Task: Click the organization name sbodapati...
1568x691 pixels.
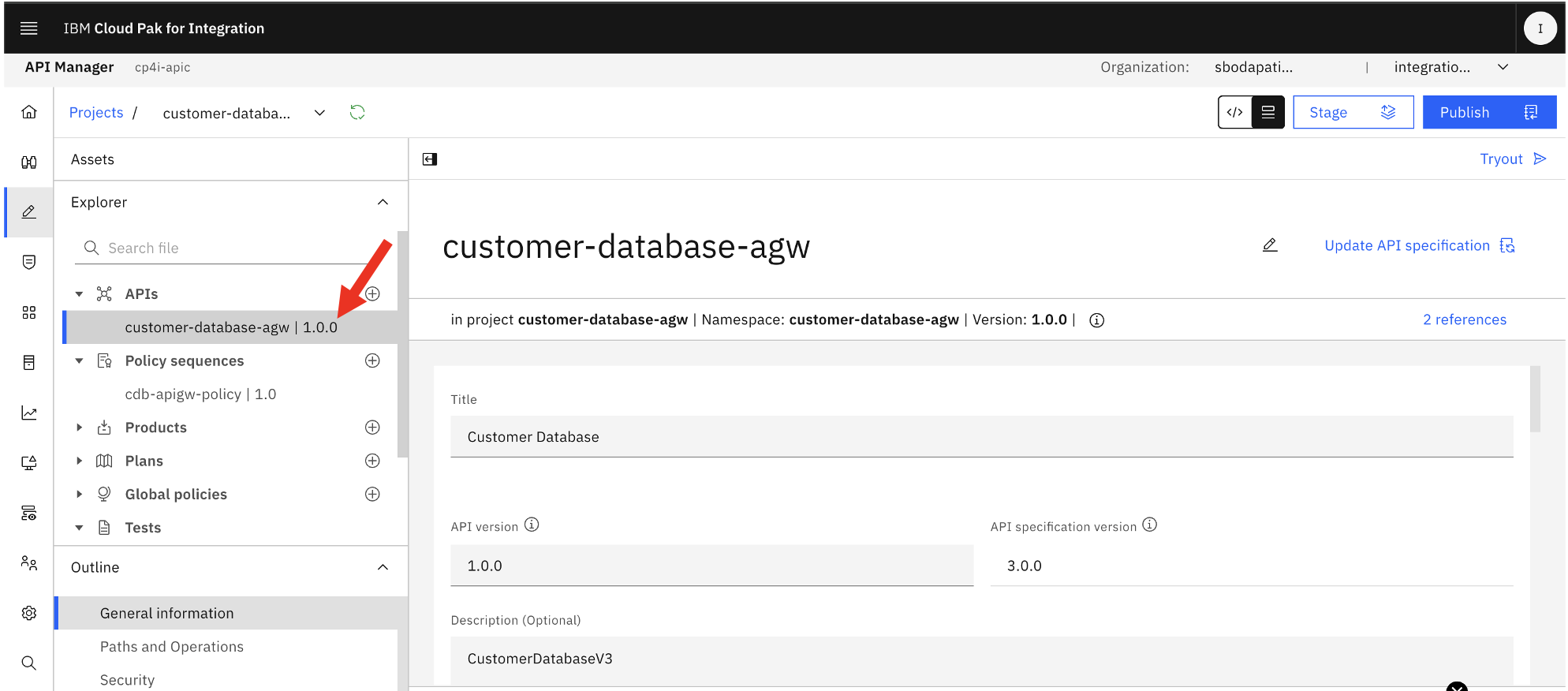Action: [1253, 67]
